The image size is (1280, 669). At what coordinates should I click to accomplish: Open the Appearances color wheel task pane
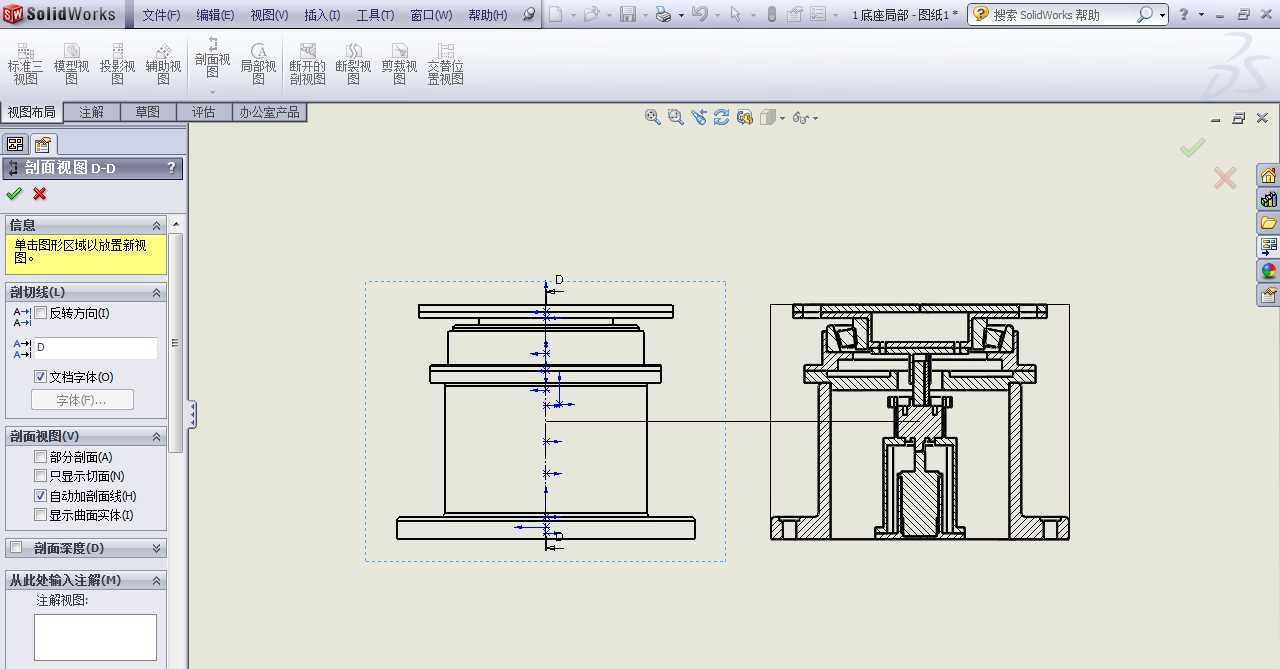coord(1269,271)
